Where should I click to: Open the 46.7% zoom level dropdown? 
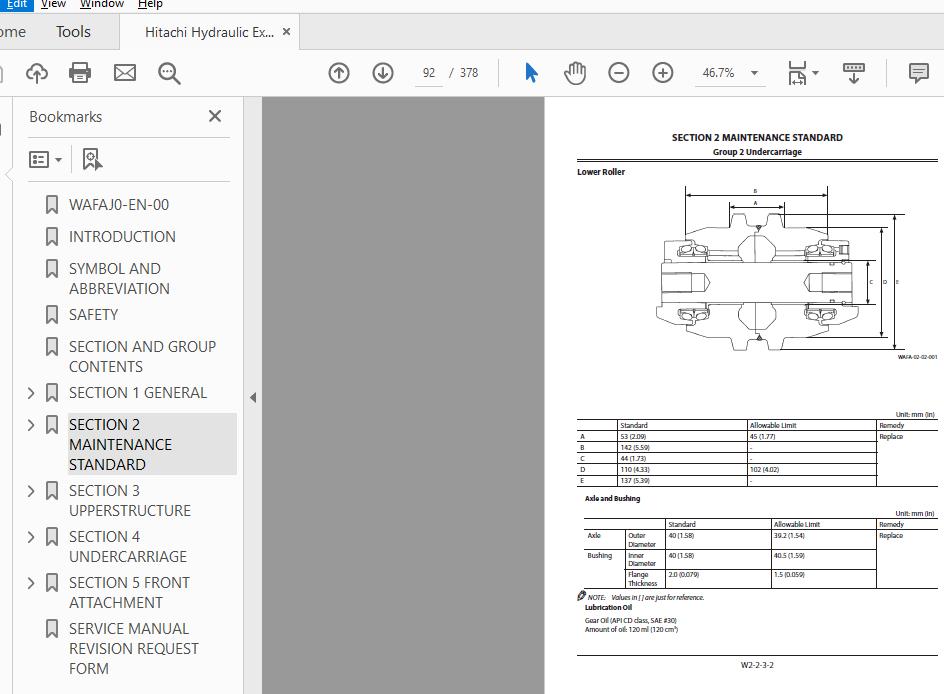pos(754,73)
